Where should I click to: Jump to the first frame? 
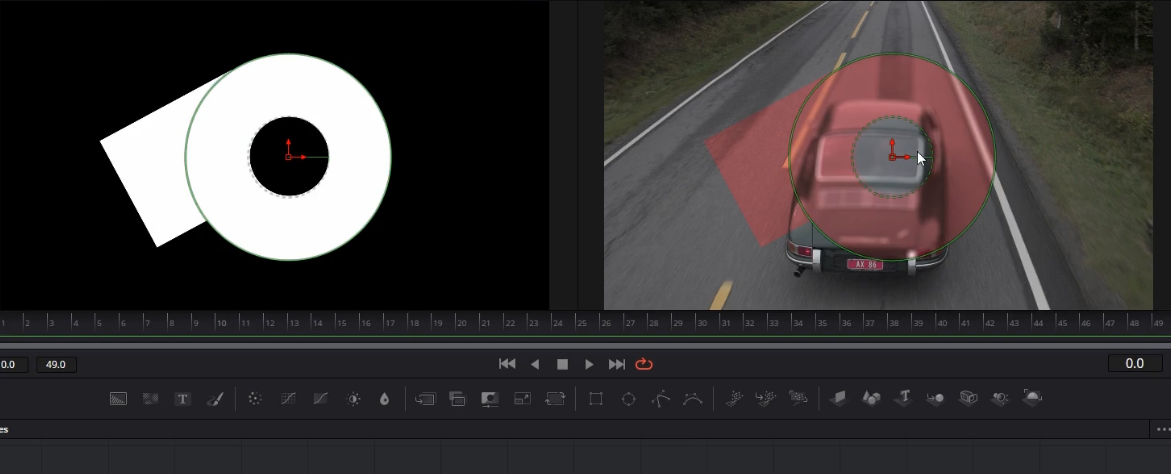(x=507, y=364)
